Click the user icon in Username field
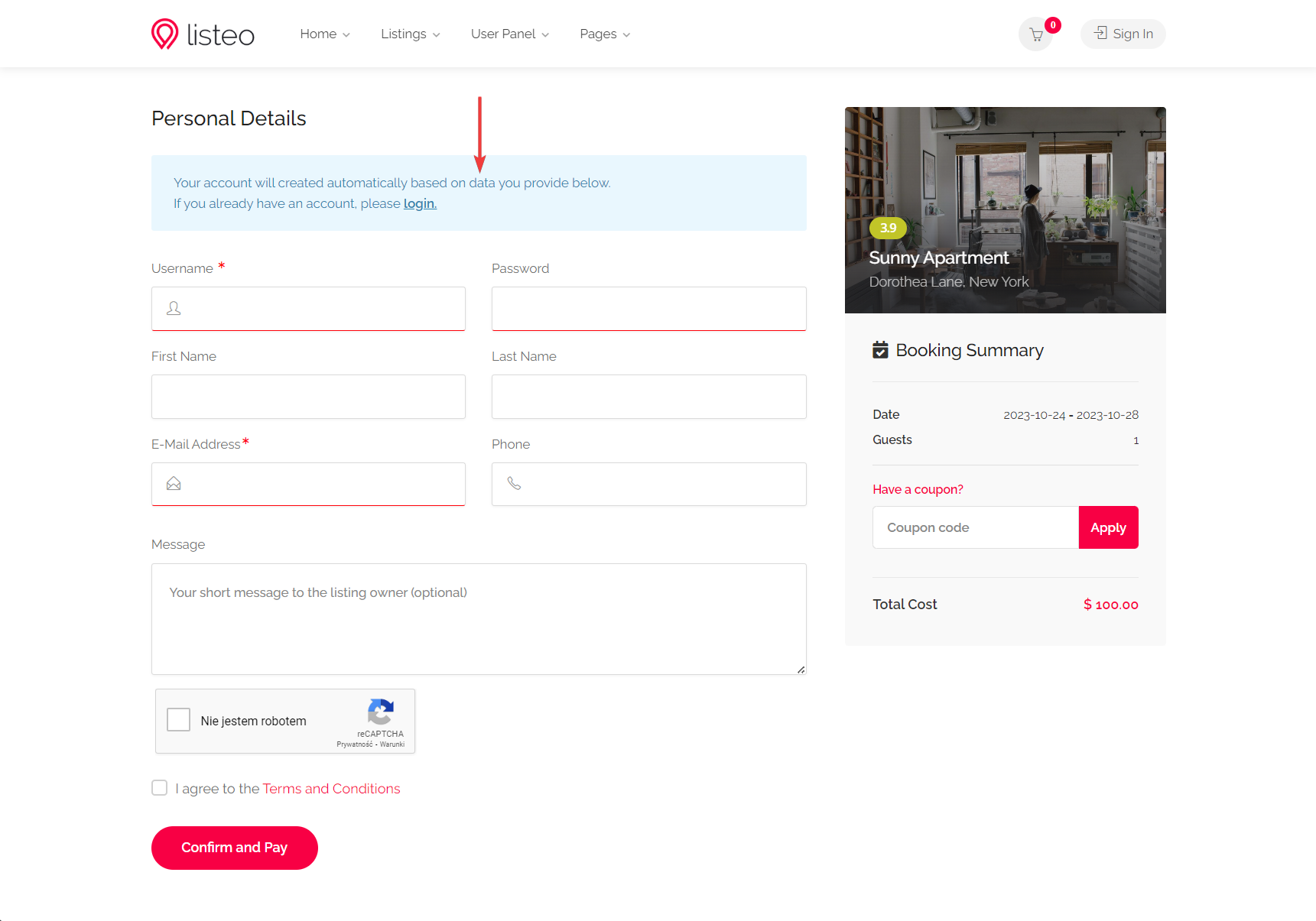 (x=174, y=309)
